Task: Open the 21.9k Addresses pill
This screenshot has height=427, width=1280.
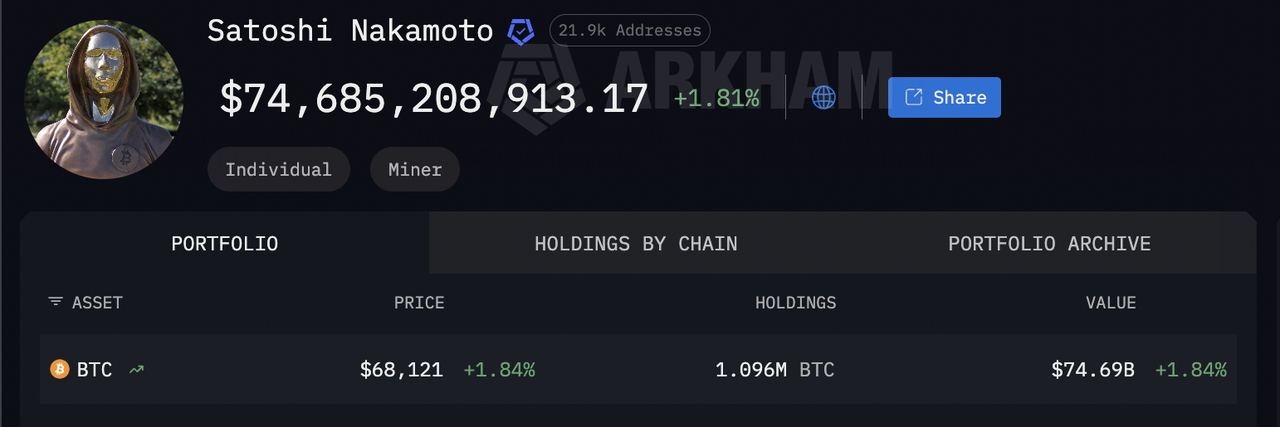Action: tap(630, 30)
